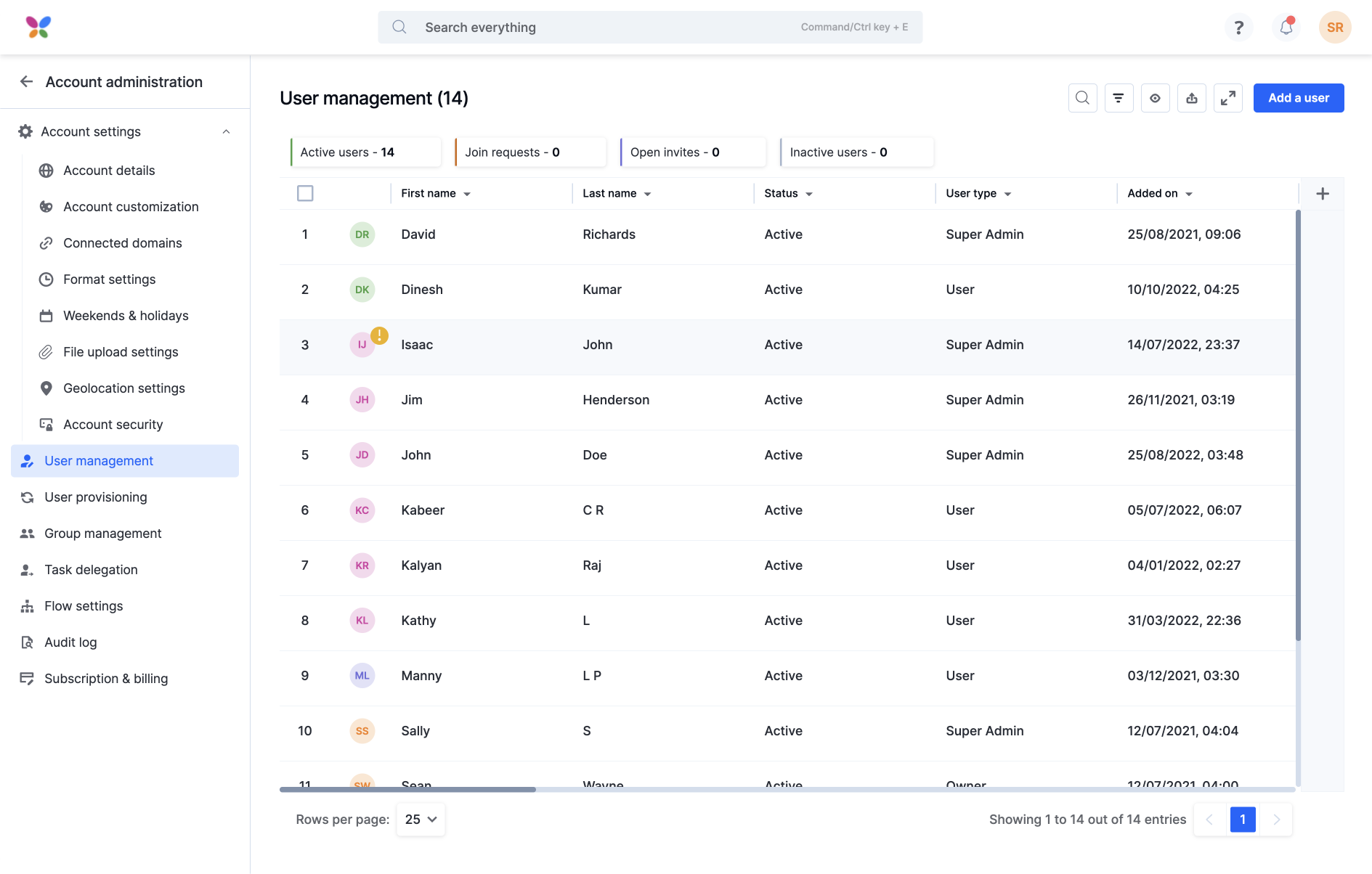1372x874 pixels.
Task: Open File upload settings
Action: click(121, 352)
